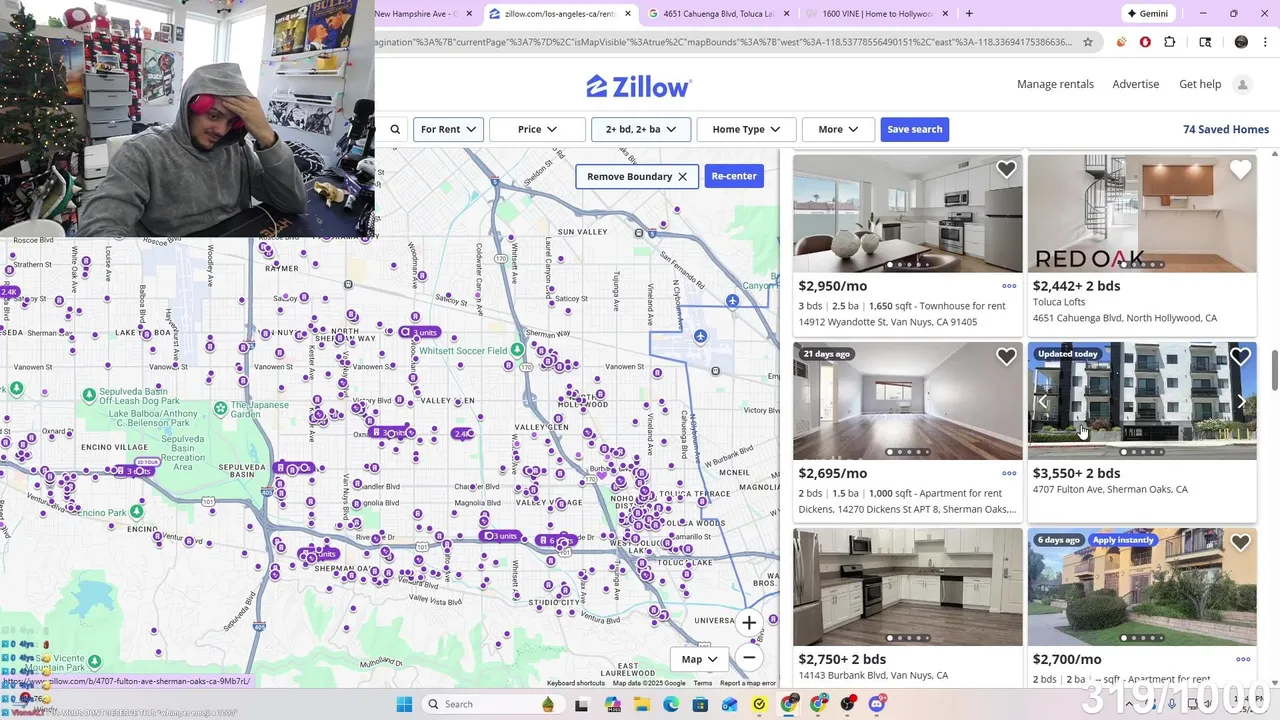
Task: Open the $2,950/mo listing photo
Action: [908, 213]
